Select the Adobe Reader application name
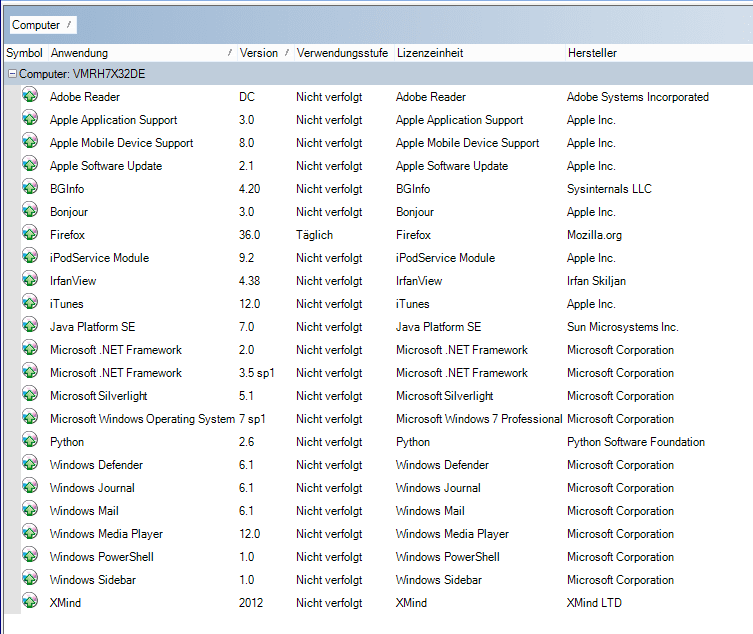The width and height of the screenshot is (753, 634). pos(85,97)
